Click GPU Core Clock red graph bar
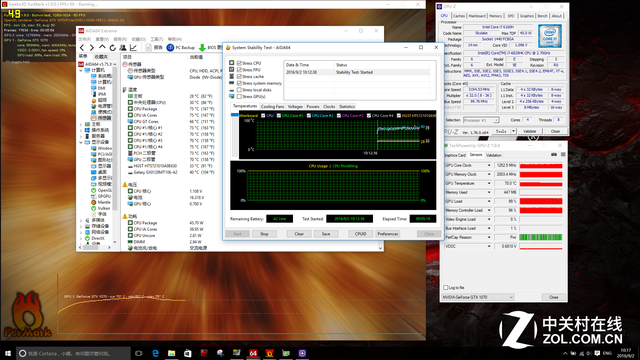The image size is (640, 360). click(x=541, y=166)
